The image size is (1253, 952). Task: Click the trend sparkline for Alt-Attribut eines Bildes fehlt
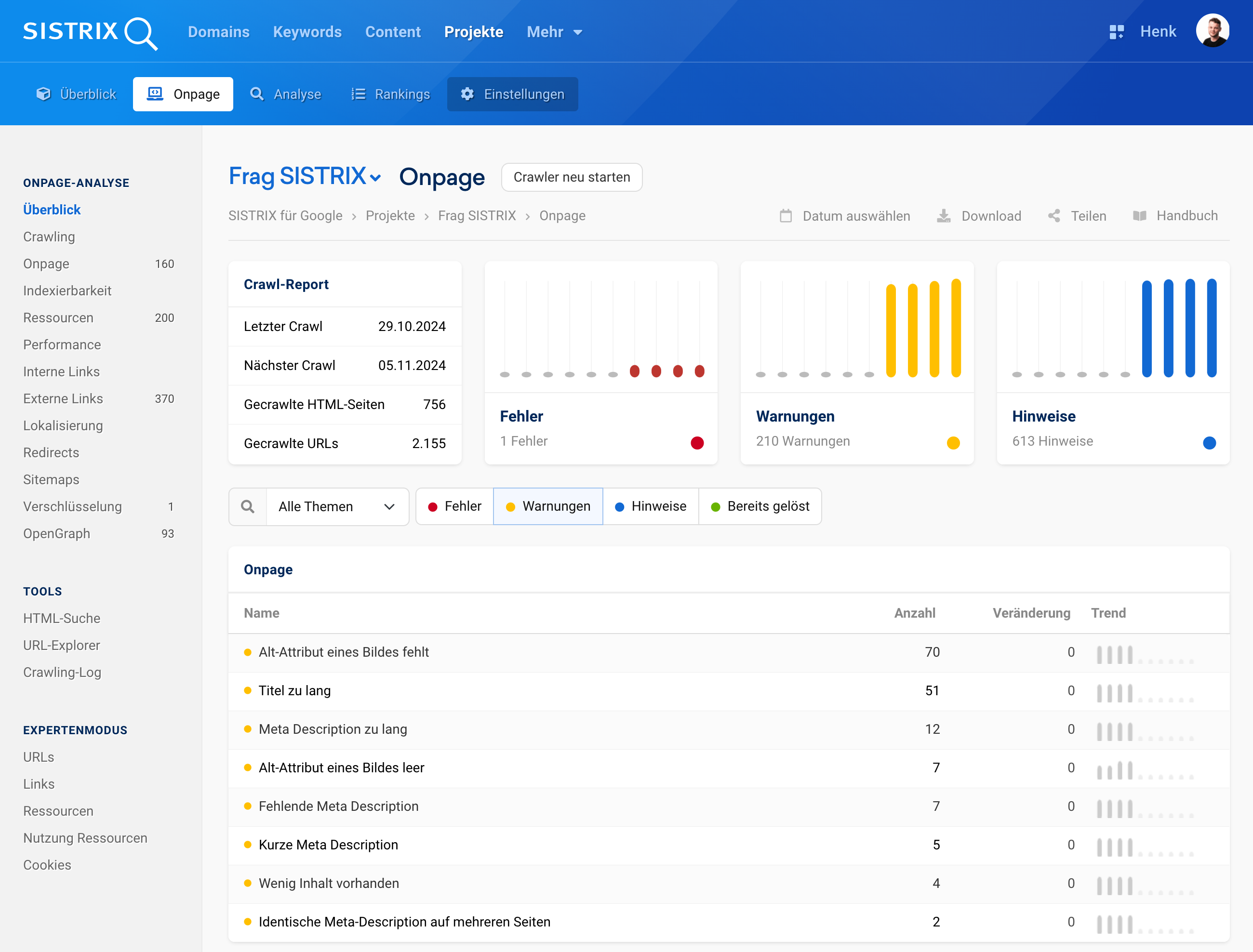click(1145, 654)
